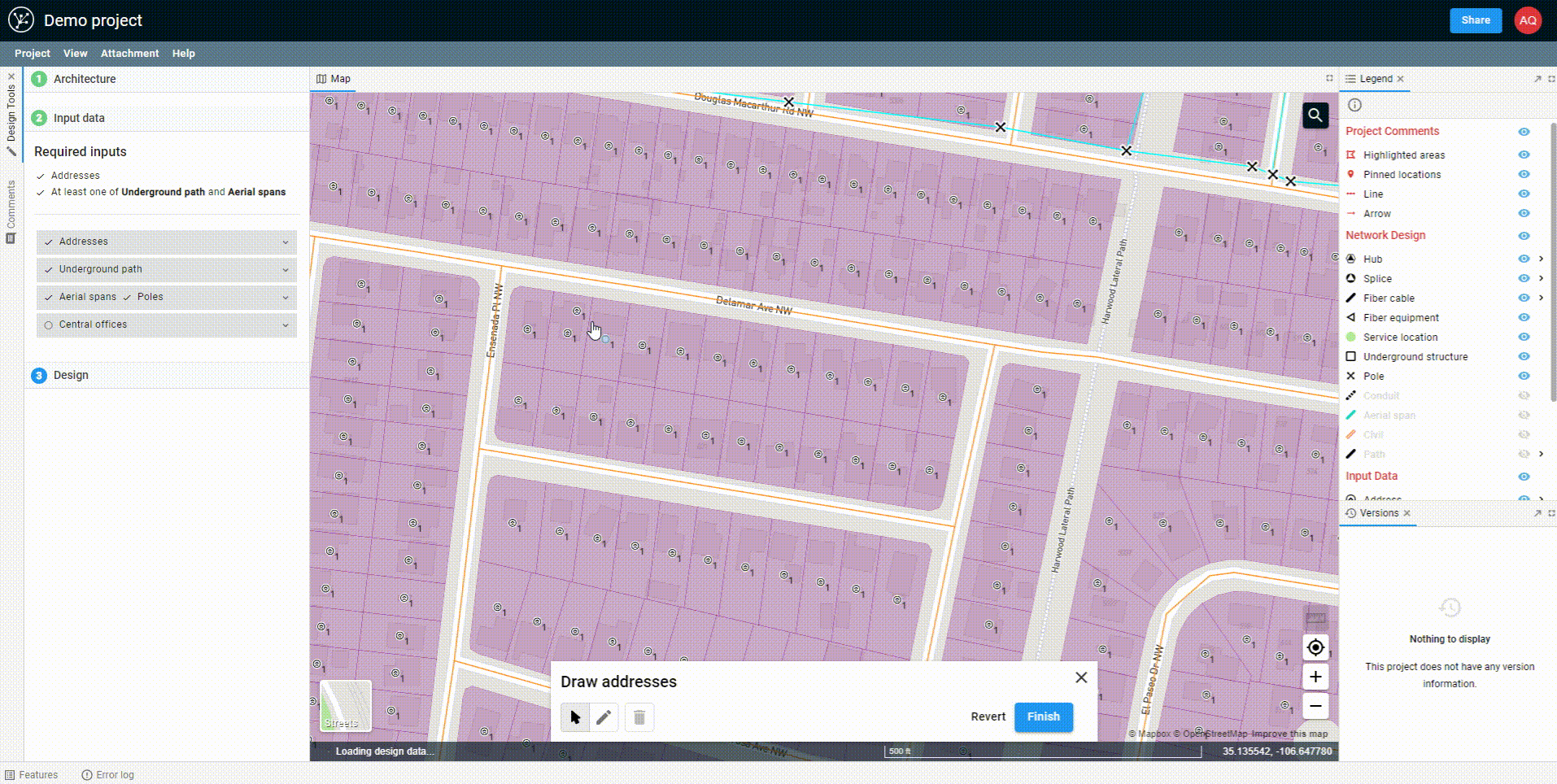Expand the Splice legend entry

click(x=1541, y=278)
